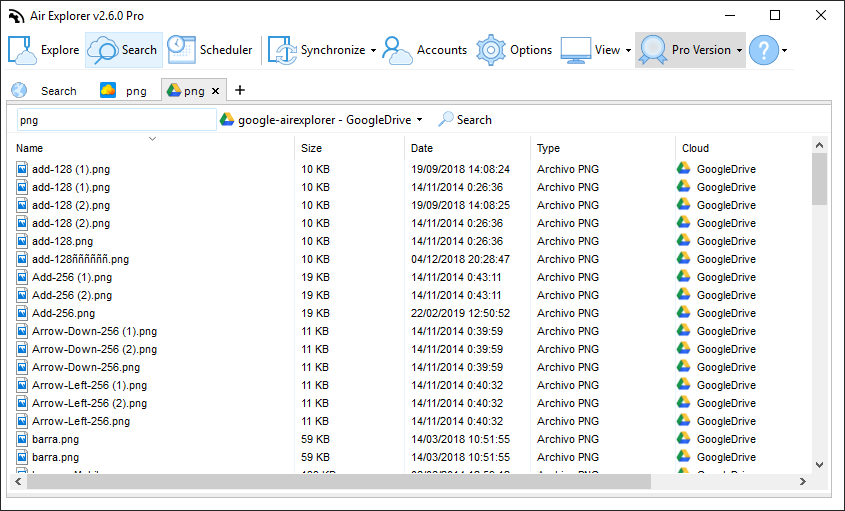The image size is (845, 511).
Task: Click date 22/02/2019 12:50:52
Action: (x=460, y=313)
